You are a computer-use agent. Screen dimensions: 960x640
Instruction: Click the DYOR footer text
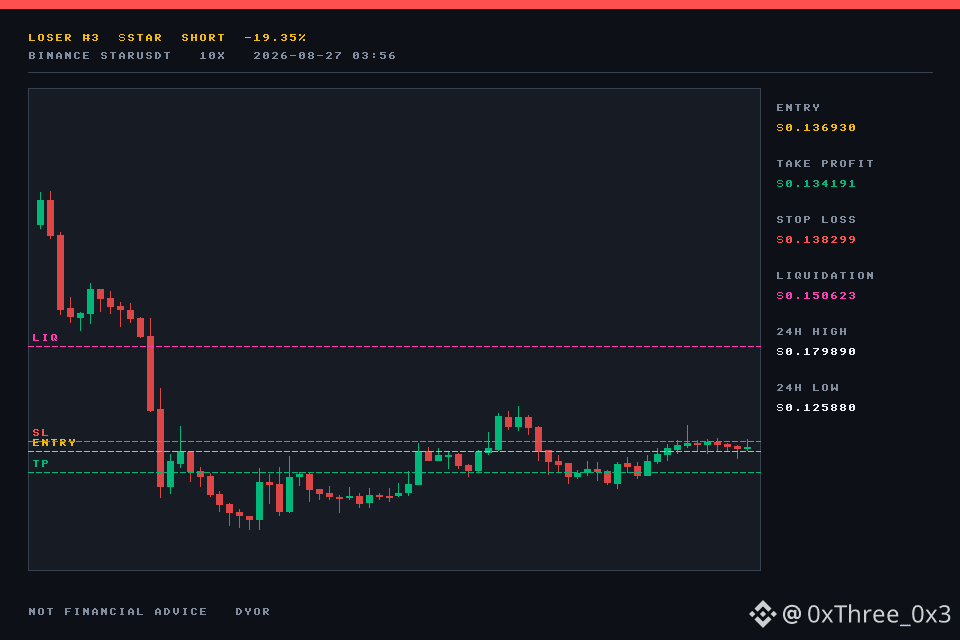253,612
